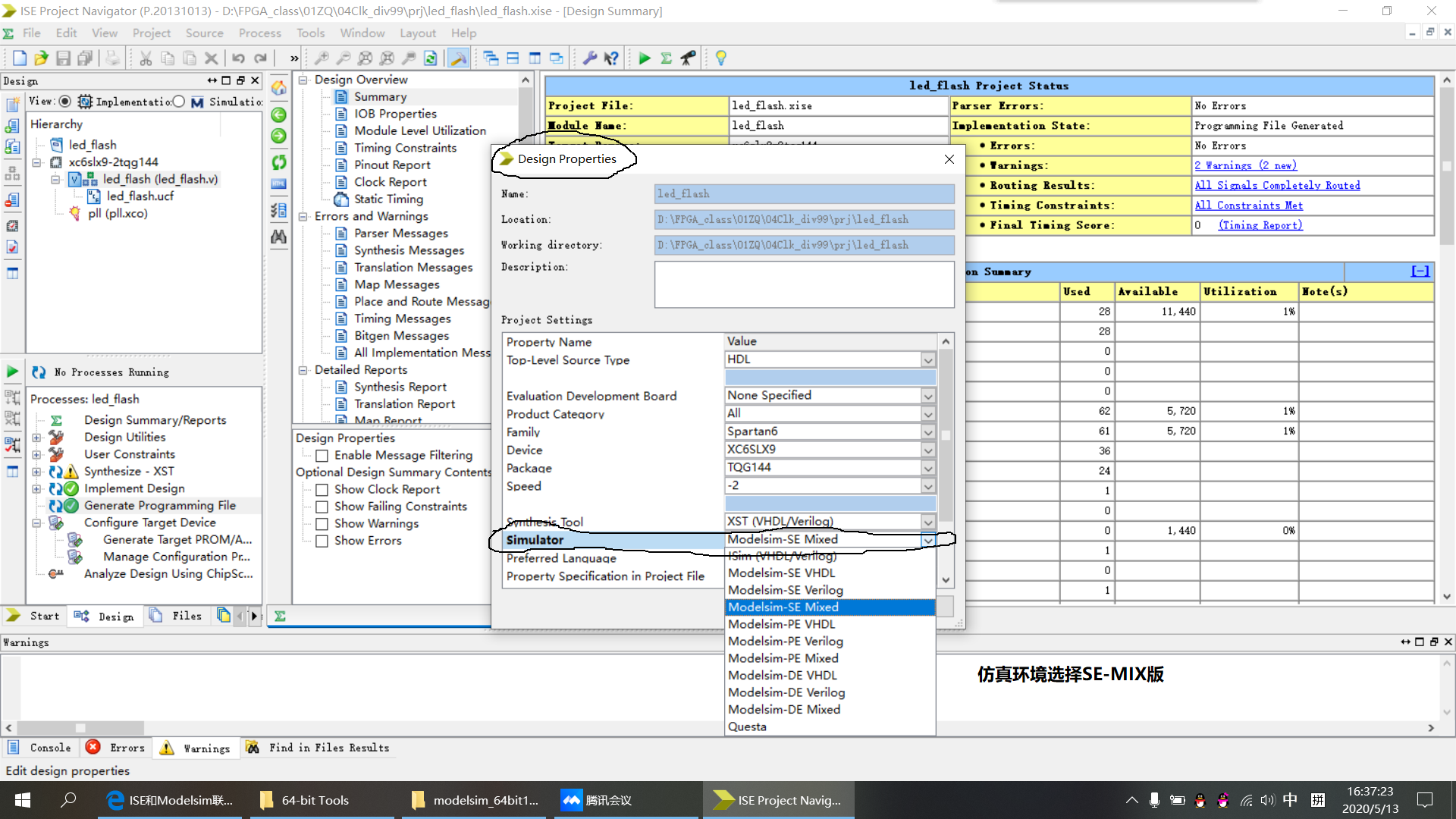Open taskbar search magnifier

click(69, 800)
